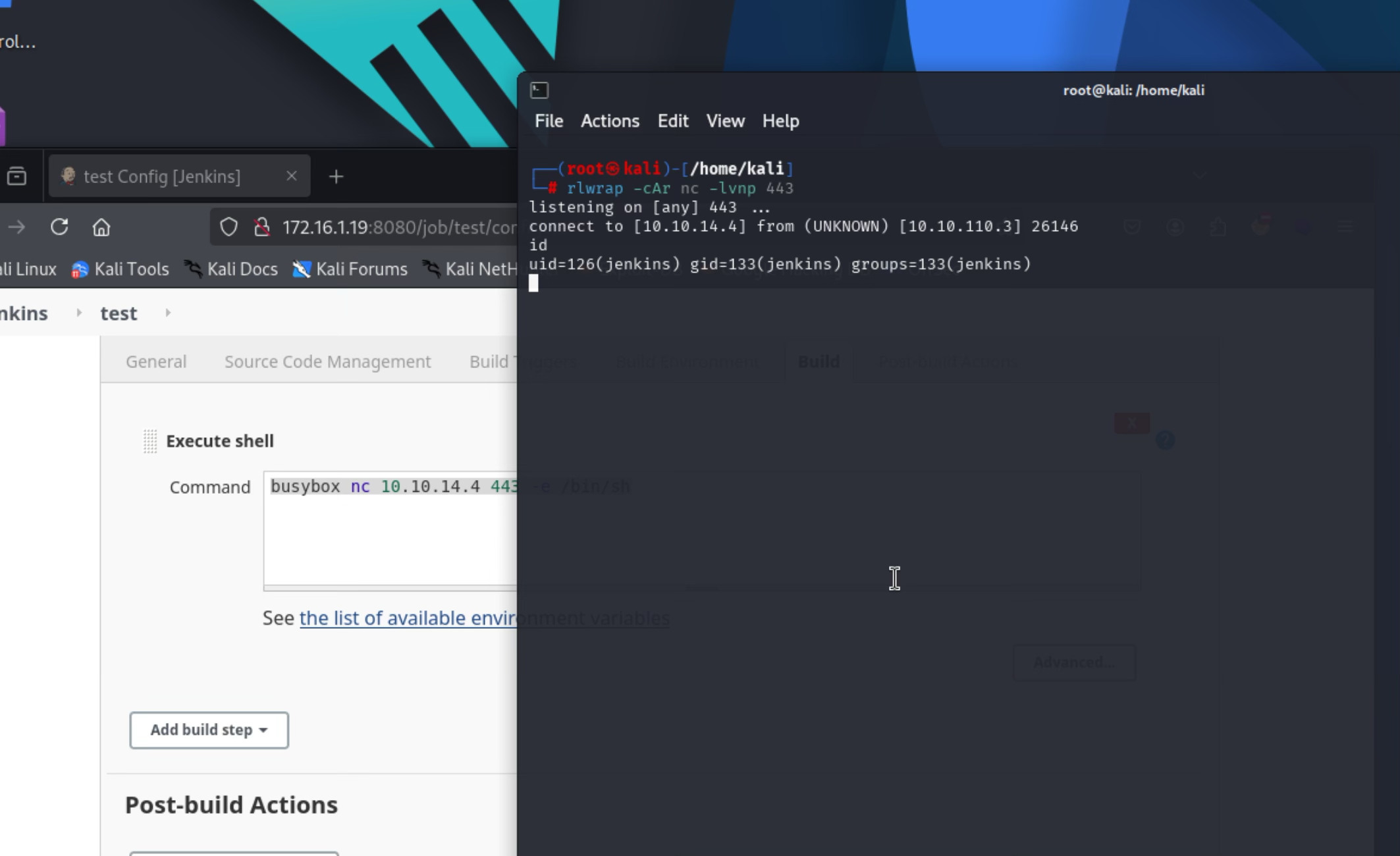
Task: Click the terminal window icon
Action: click(x=539, y=90)
